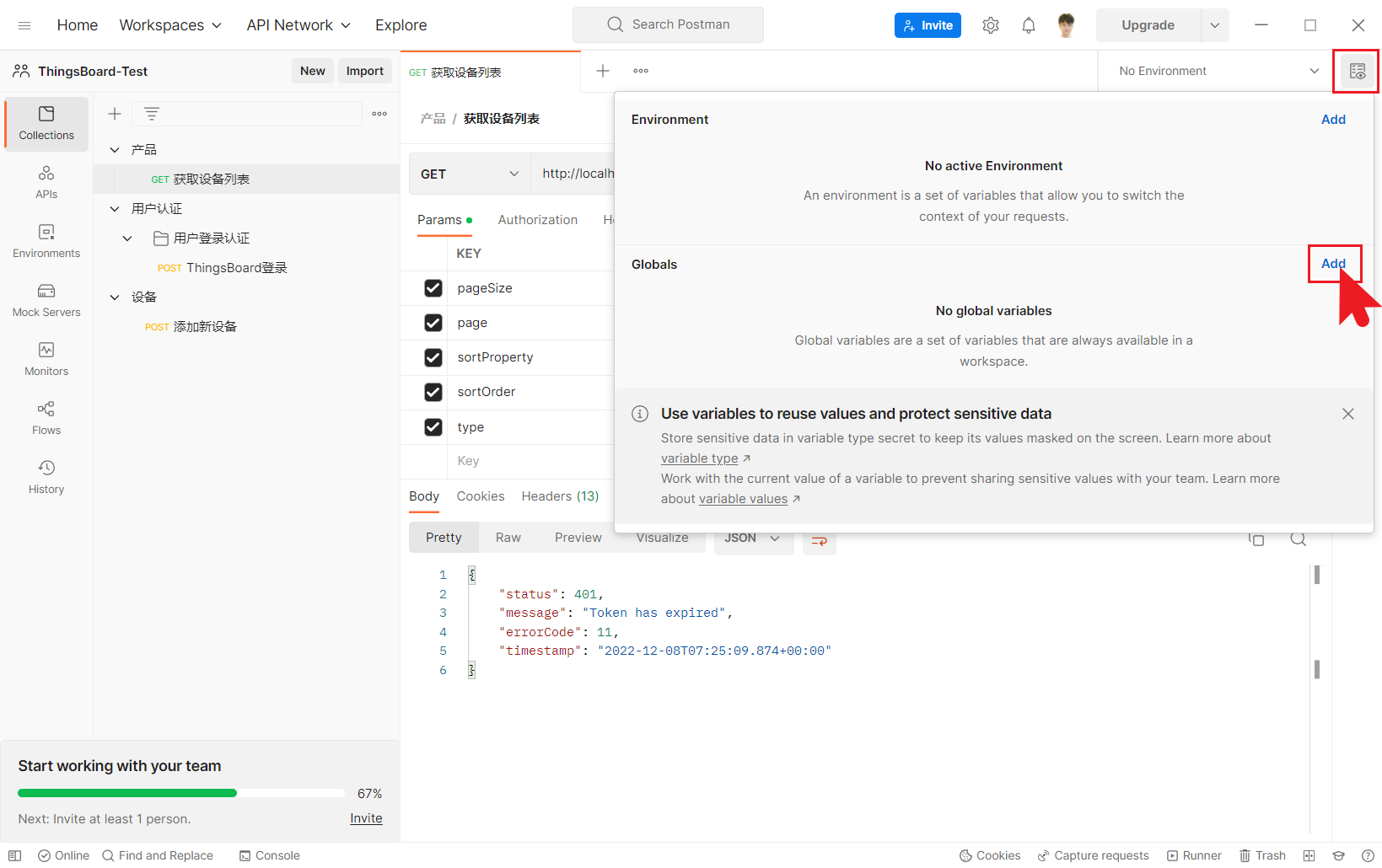1382x868 pixels.
Task: Switch to response Headers (13) tab
Action: coord(560,496)
